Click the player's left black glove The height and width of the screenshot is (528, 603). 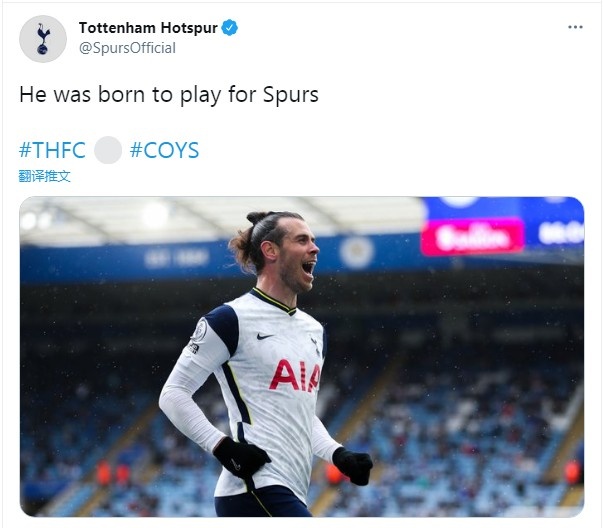(352, 465)
